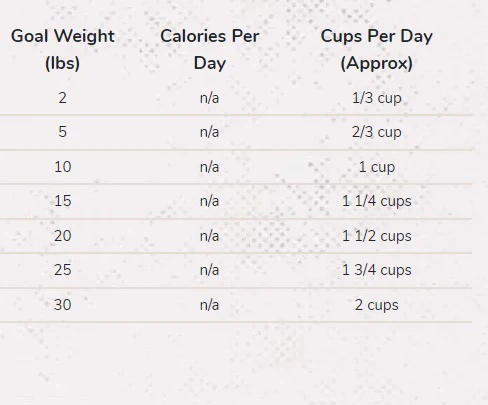Click the 1/3 cup cell

tap(377, 99)
